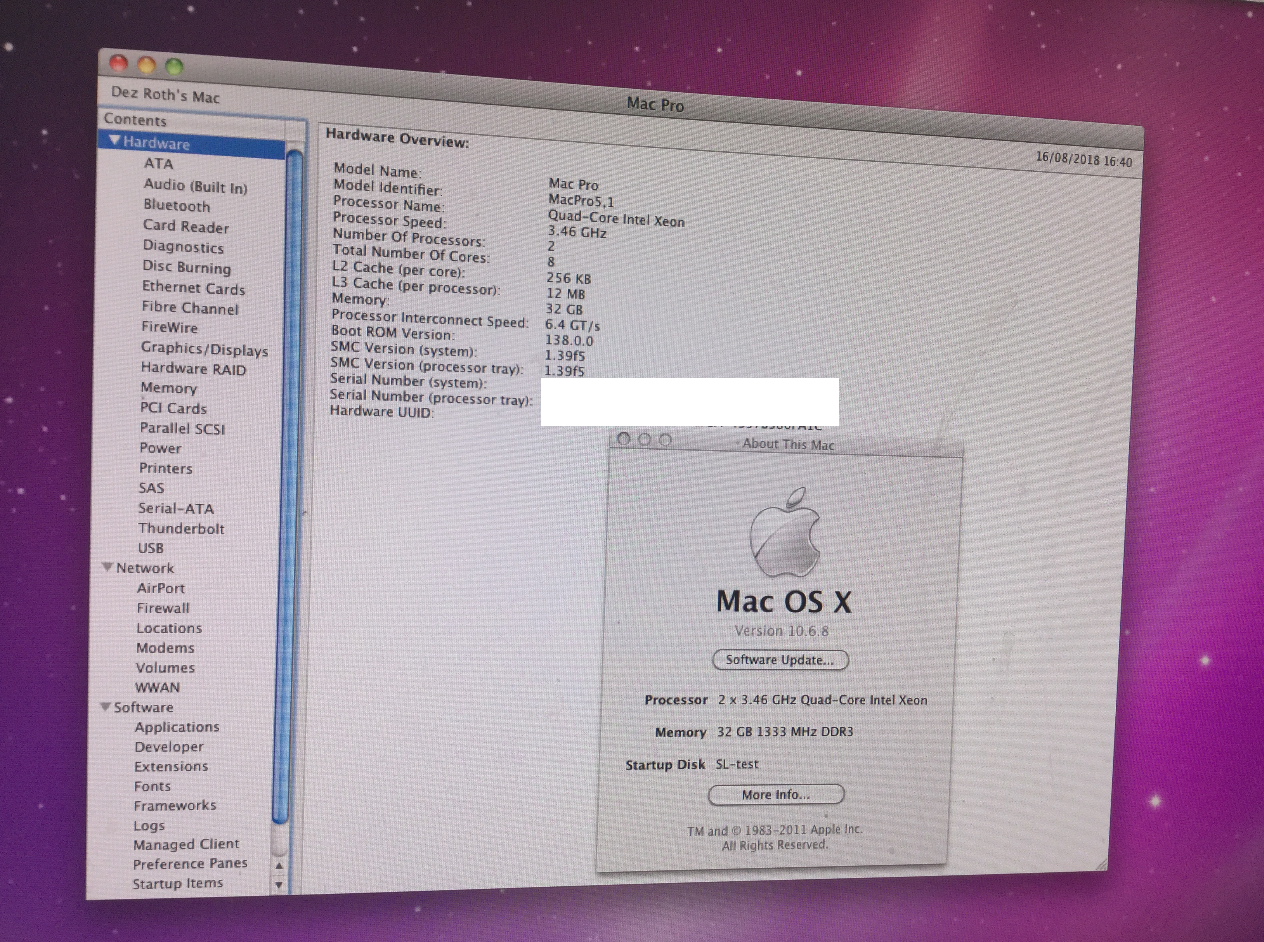Collapse the Software section triangle

pos(105,707)
